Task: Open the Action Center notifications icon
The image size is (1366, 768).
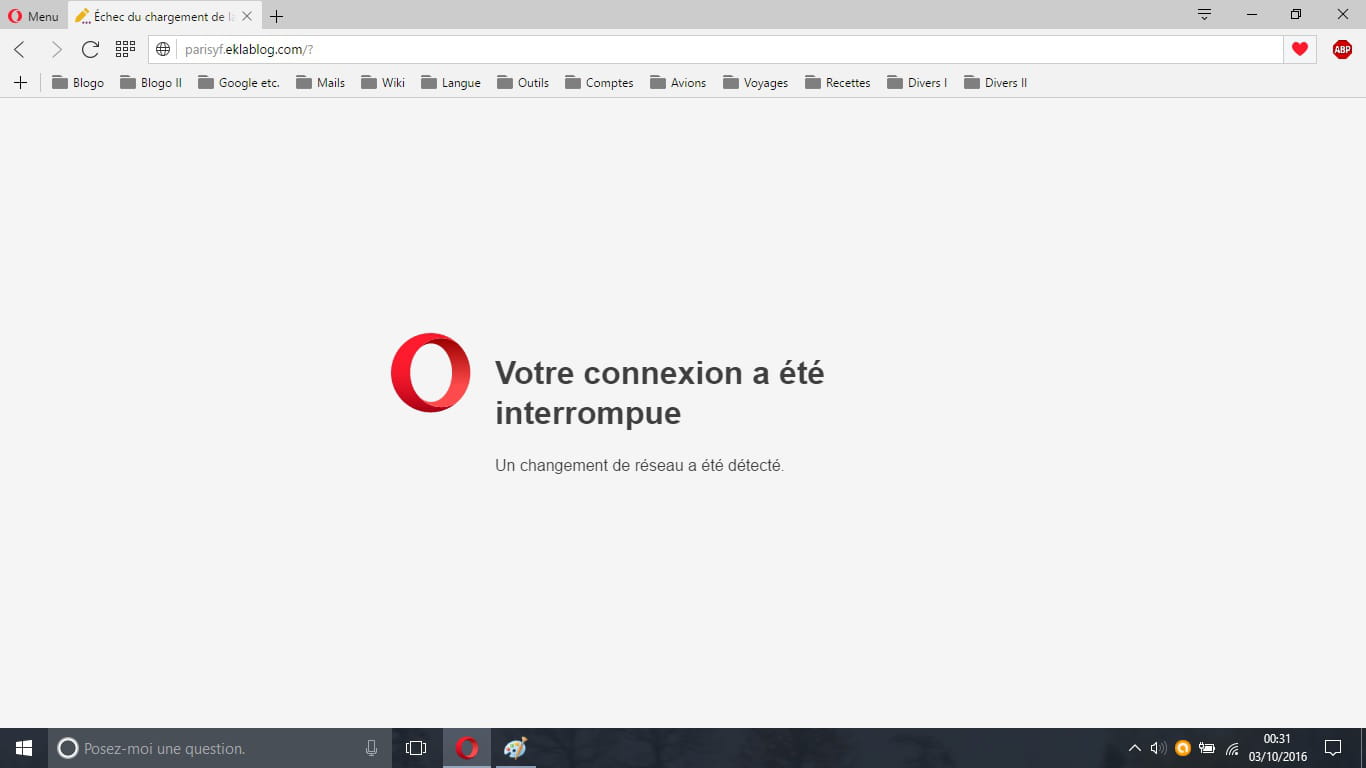Action: (x=1333, y=748)
